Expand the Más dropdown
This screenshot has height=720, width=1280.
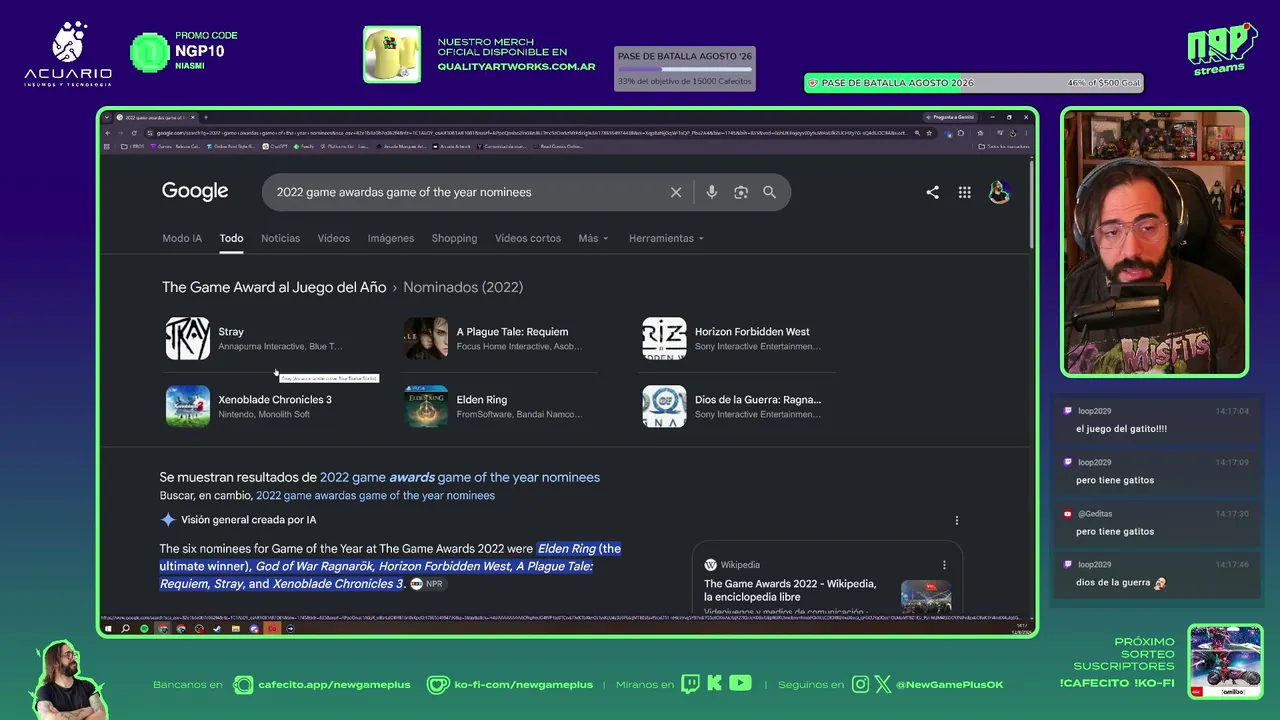pyautogui.click(x=593, y=238)
